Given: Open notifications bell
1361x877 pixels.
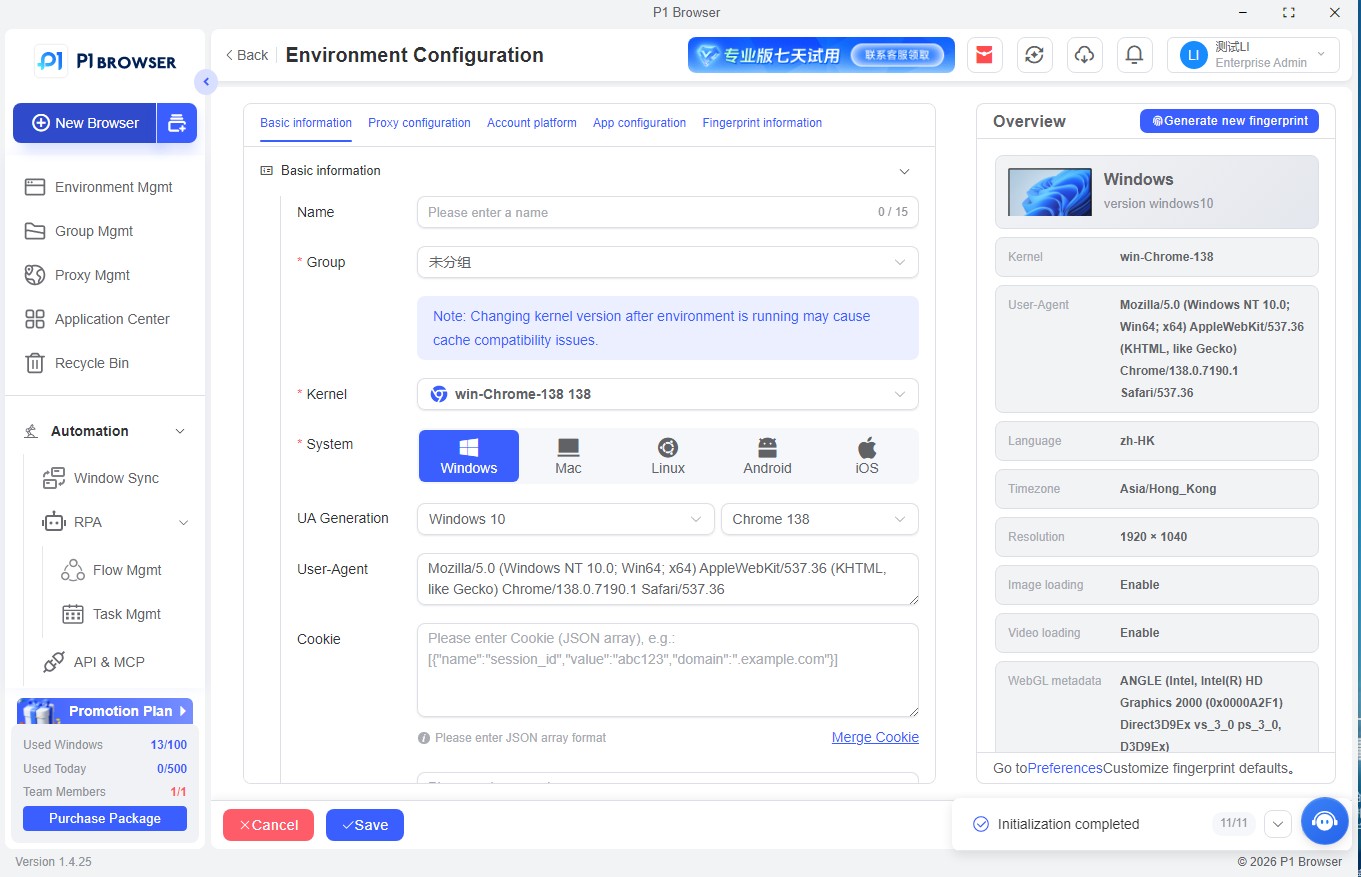Looking at the screenshot, I should pos(1134,55).
